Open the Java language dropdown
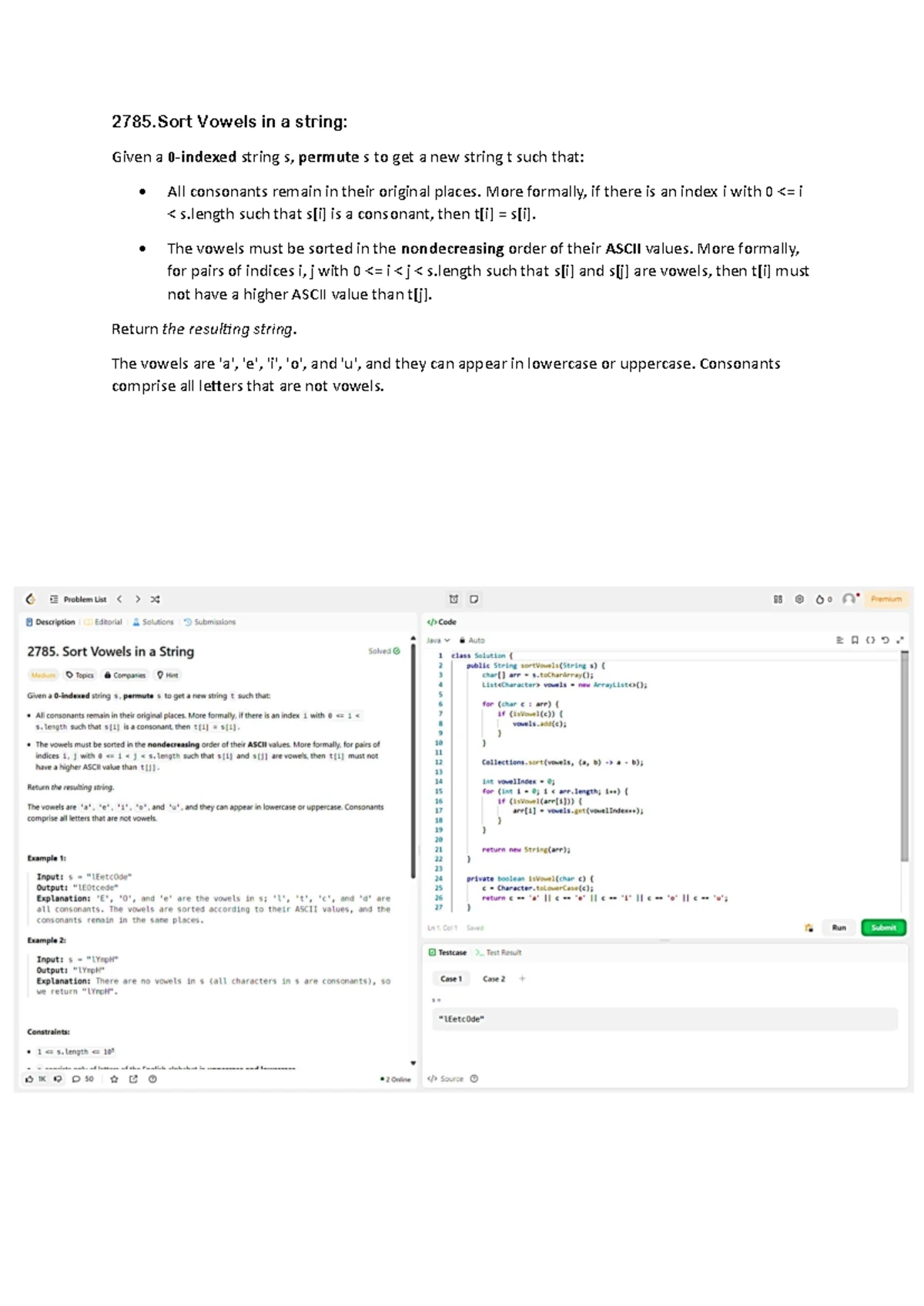The width and height of the screenshot is (924, 1306). 438,641
